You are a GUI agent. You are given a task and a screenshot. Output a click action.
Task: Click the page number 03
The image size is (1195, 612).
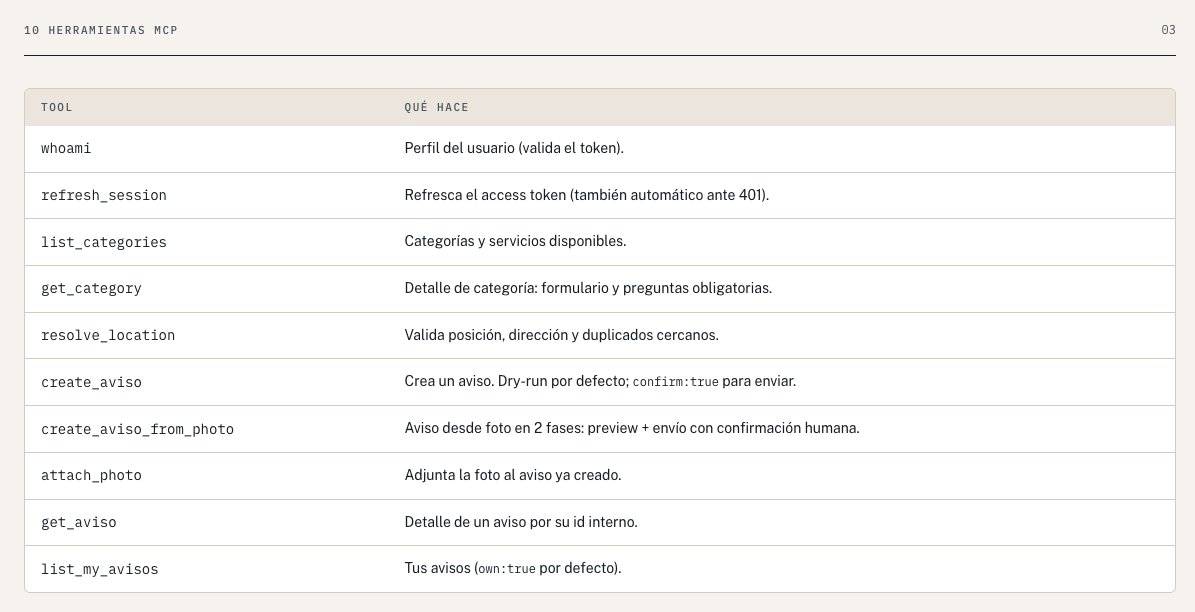pos(1168,30)
